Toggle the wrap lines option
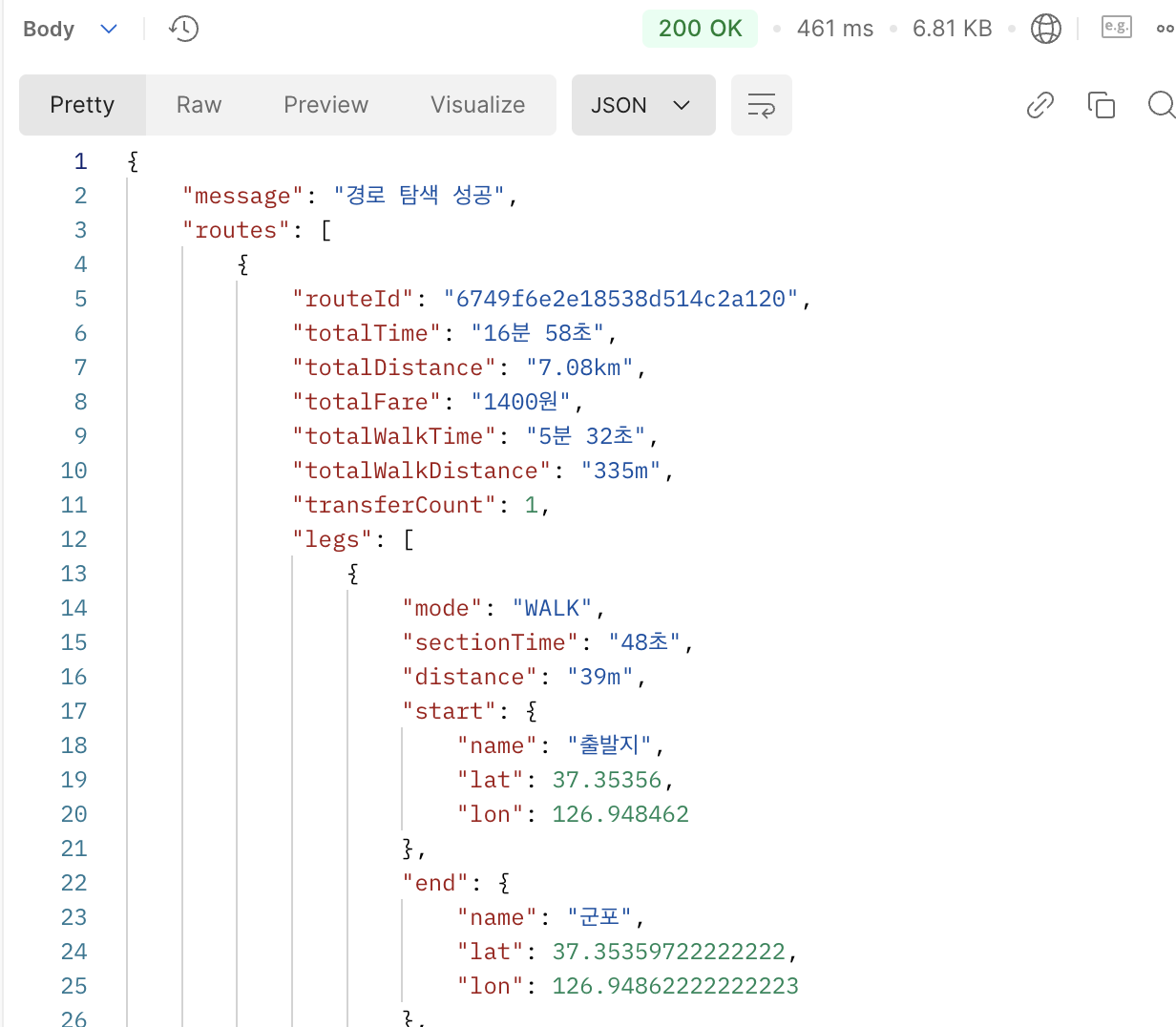Viewport: 1176px width, 1027px height. pos(761,105)
